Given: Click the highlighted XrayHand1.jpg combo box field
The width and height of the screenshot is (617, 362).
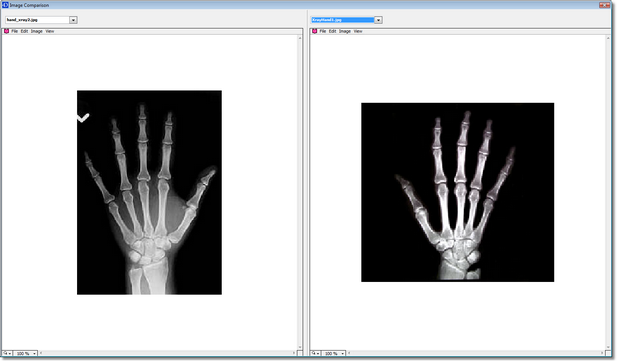Looking at the screenshot, I should (342, 20).
